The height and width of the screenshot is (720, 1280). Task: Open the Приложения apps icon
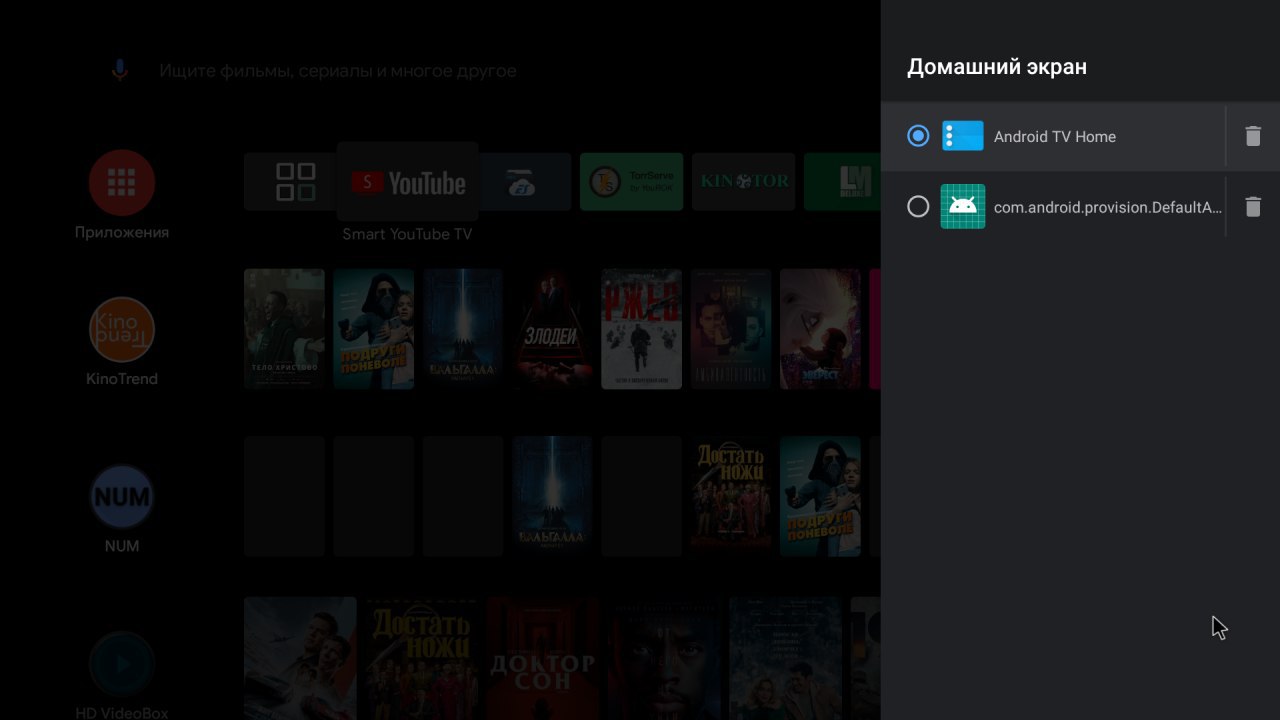pyautogui.click(x=122, y=182)
